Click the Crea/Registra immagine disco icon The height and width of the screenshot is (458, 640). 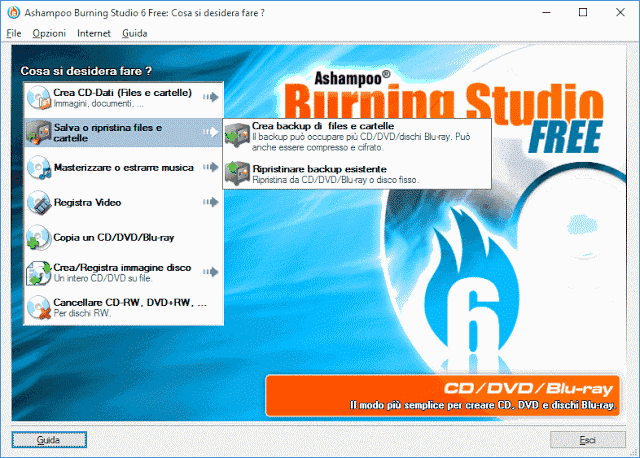tap(39, 273)
